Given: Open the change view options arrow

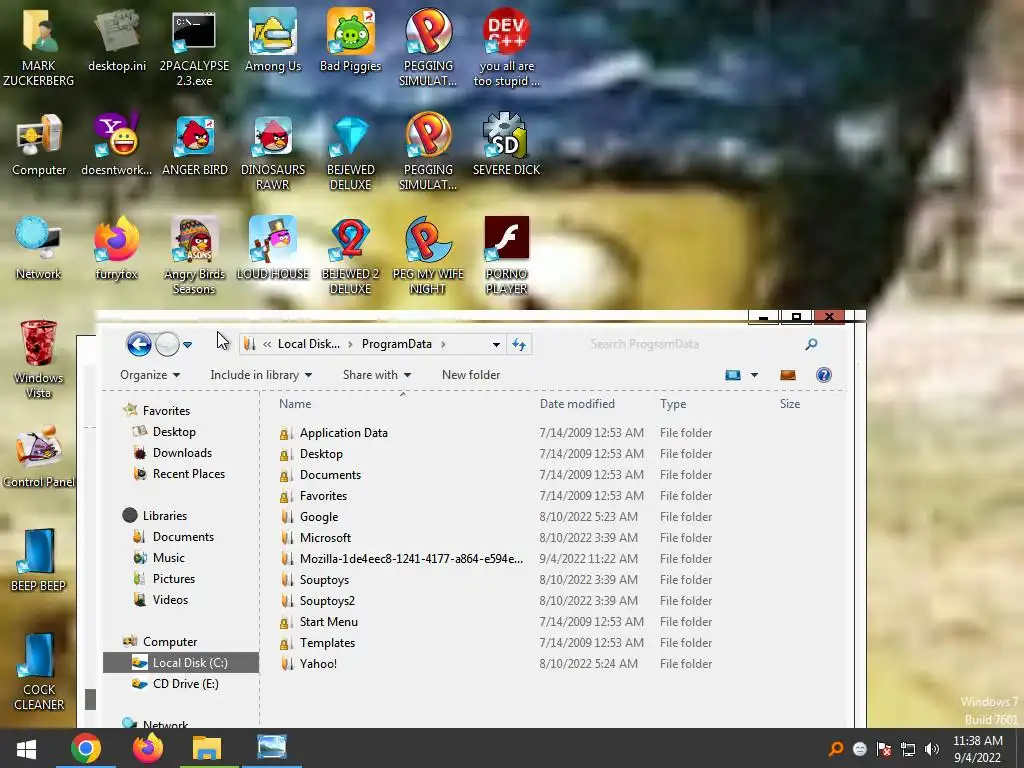Looking at the screenshot, I should tap(754, 375).
